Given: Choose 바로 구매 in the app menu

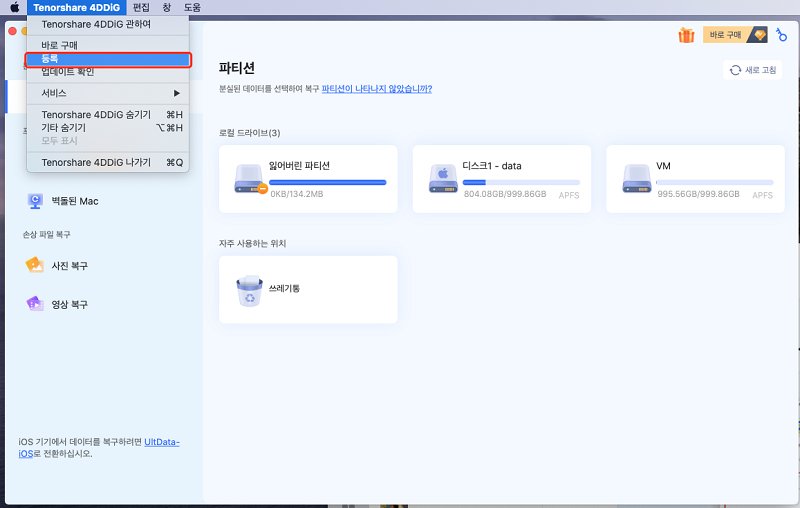Looking at the screenshot, I should pyautogui.click(x=108, y=45).
